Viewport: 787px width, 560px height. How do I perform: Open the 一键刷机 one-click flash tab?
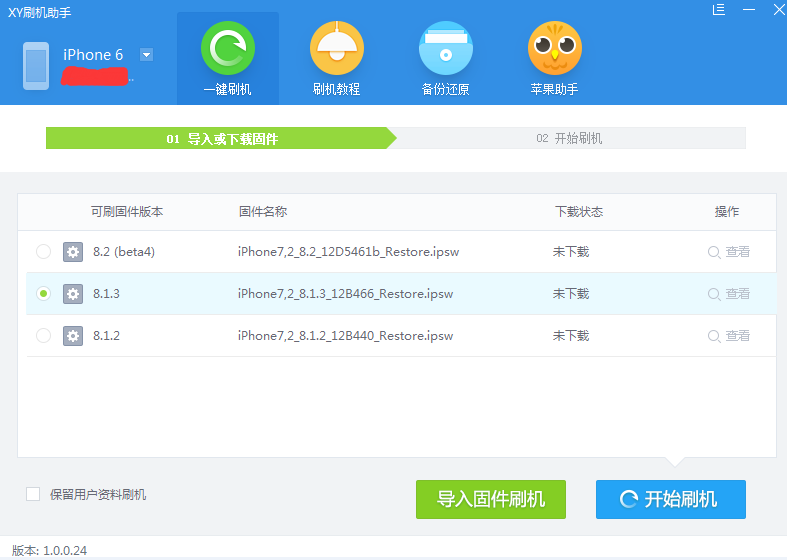tap(228, 58)
